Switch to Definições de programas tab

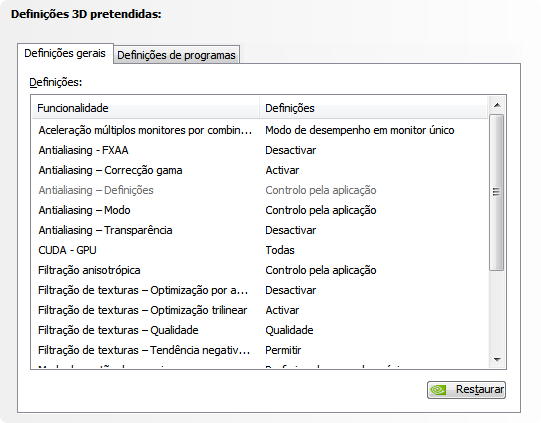(176, 55)
